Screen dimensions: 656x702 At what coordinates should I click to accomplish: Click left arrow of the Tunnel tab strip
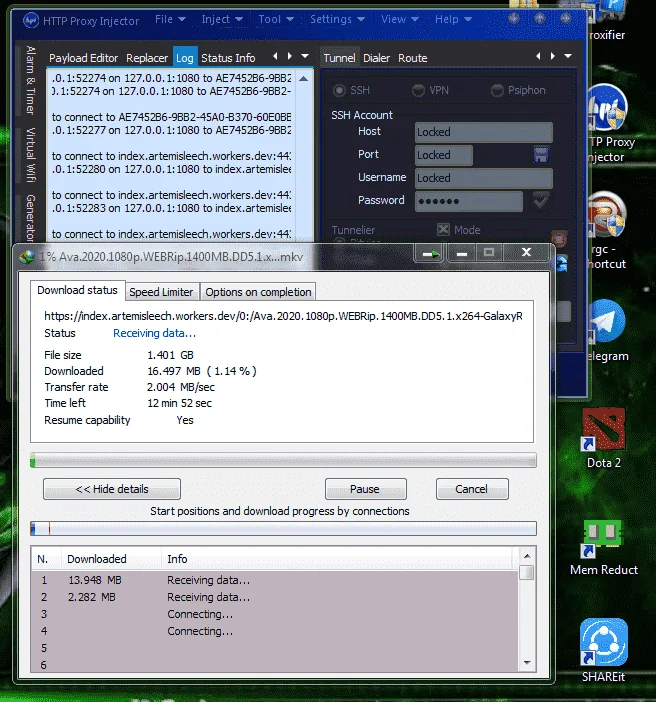tap(538, 56)
